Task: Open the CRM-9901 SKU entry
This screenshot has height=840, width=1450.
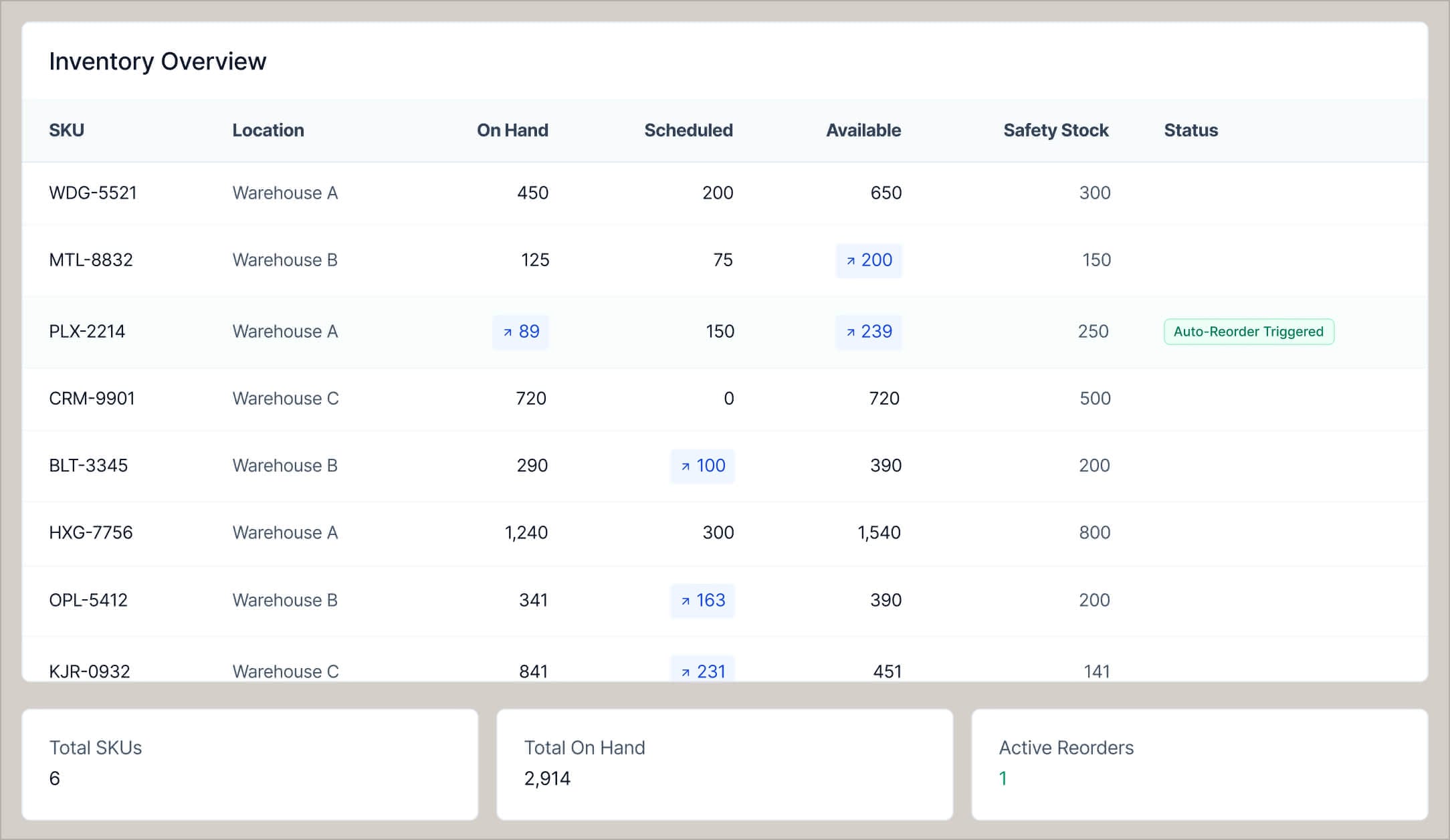Action: [92, 399]
